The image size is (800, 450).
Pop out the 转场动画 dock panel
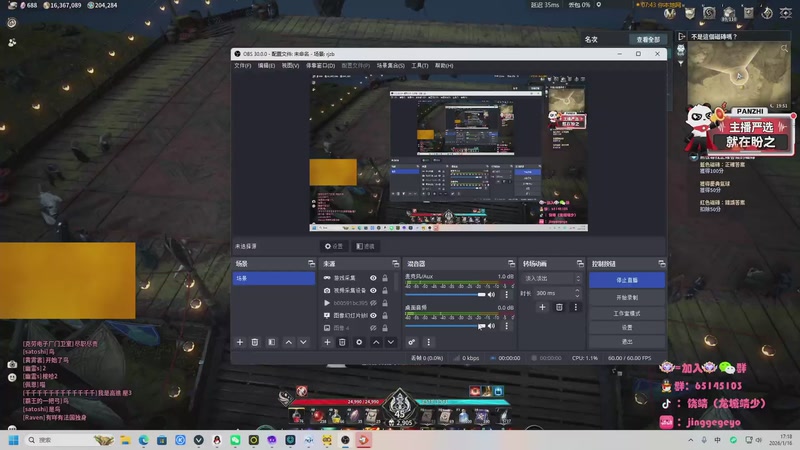click(580, 264)
